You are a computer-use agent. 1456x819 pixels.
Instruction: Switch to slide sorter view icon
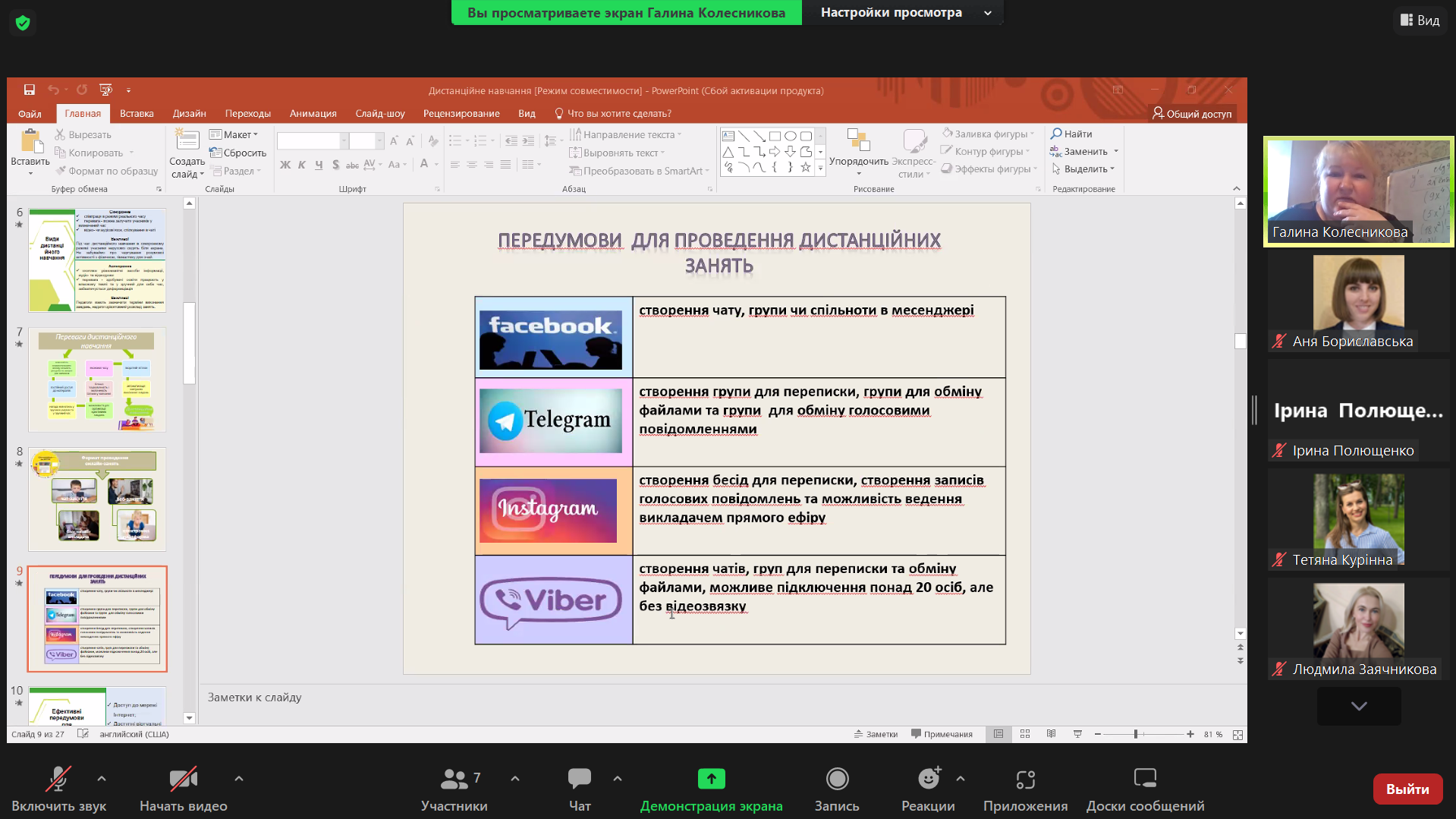pos(1025,734)
